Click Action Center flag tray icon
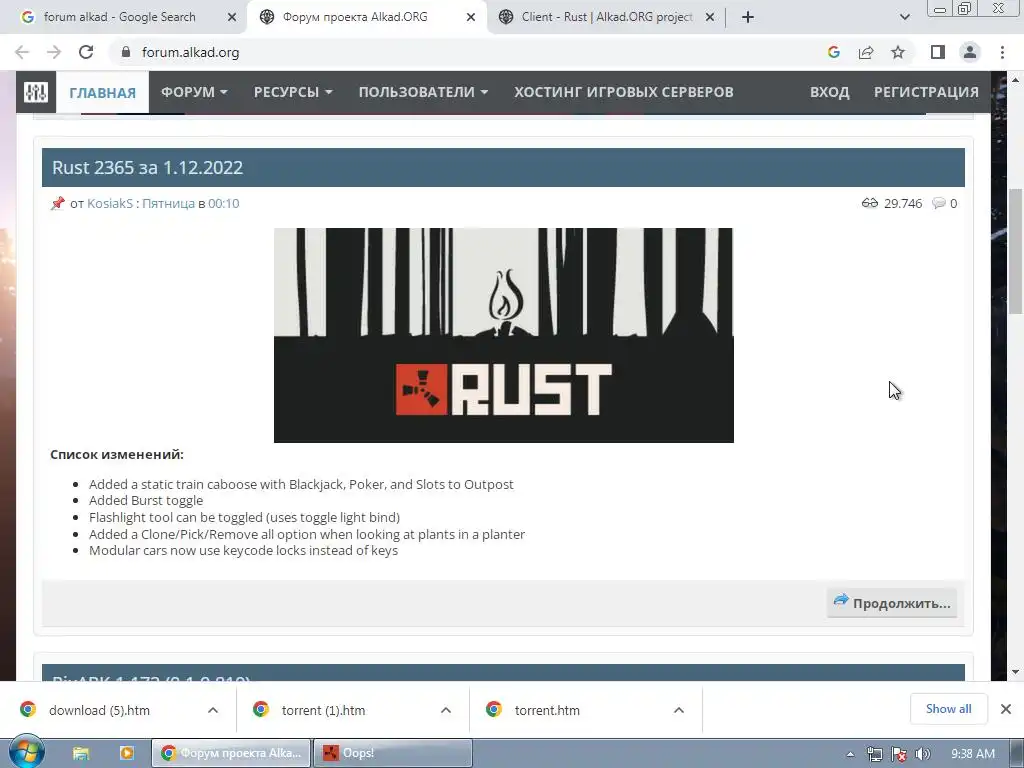The image size is (1024, 768). click(x=899, y=754)
